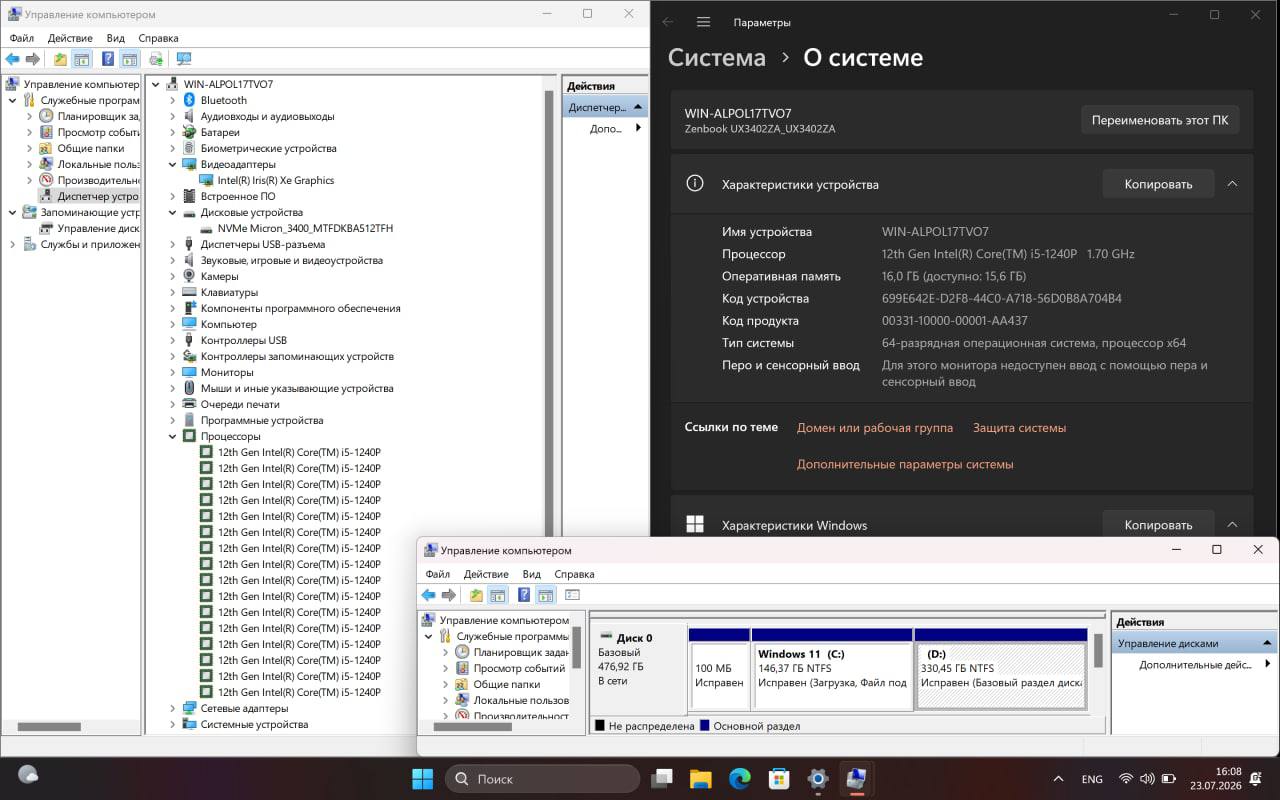Screen dimensions: 1280x800
Task: Select Intel(R) Iris(R) Xe Graphics device
Action: pos(275,180)
